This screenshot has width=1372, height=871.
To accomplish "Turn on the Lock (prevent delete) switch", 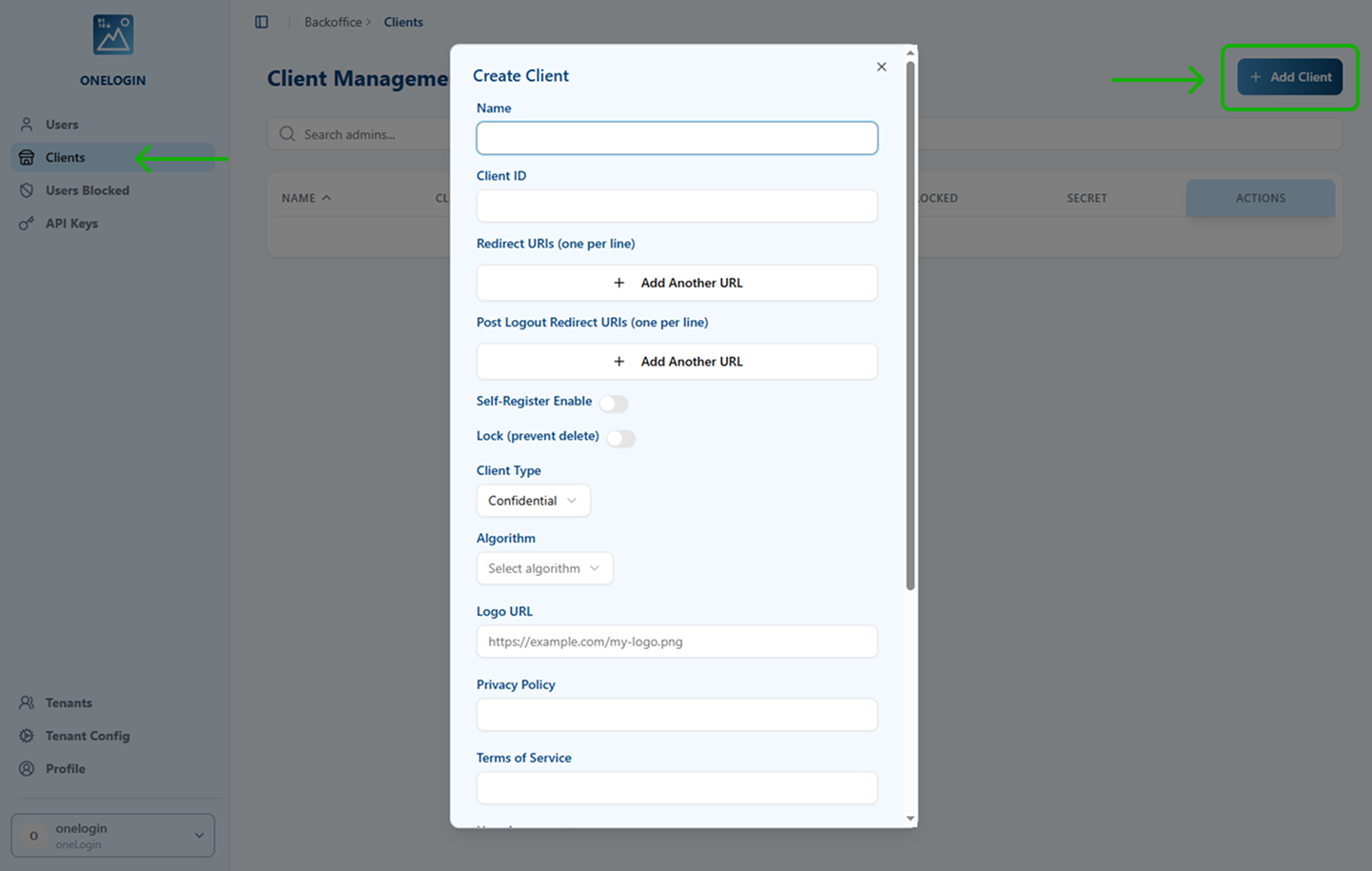I will tap(620, 438).
